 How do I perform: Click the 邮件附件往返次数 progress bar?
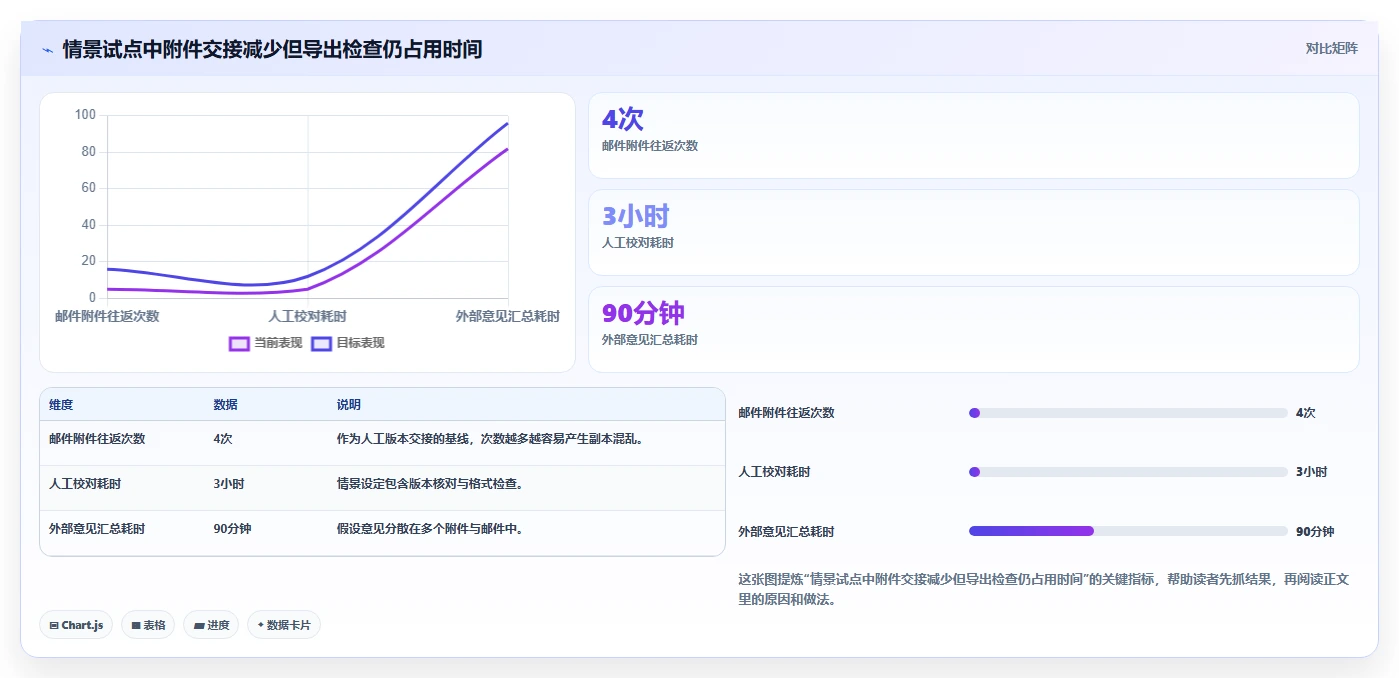1128,413
